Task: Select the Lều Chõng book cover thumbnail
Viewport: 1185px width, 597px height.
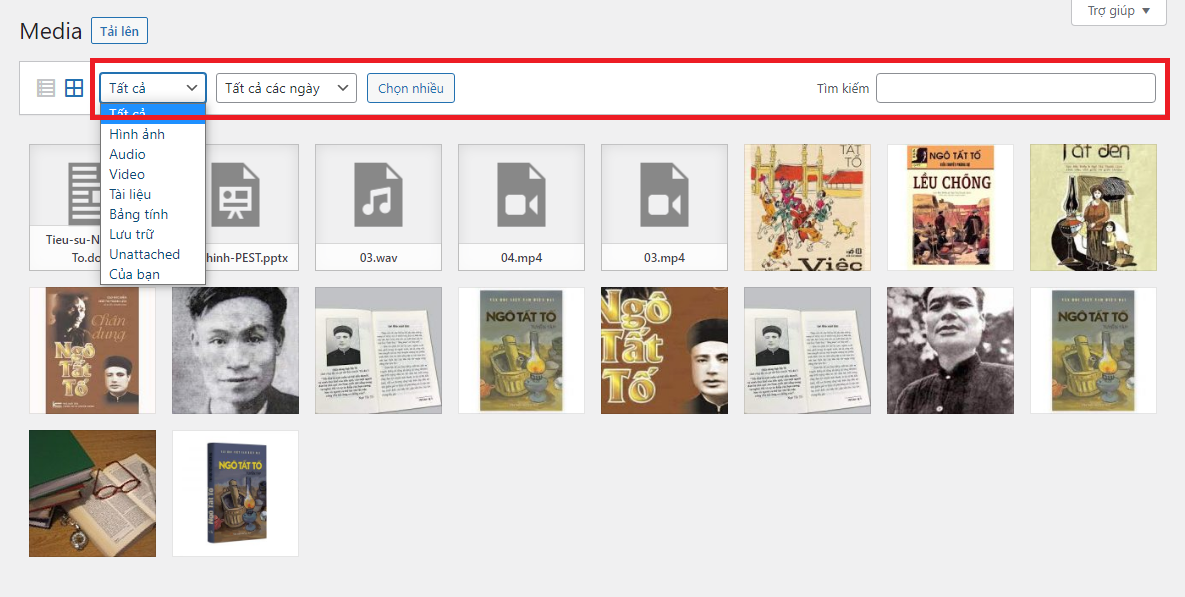Action: pyautogui.click(x=950, y=207)
